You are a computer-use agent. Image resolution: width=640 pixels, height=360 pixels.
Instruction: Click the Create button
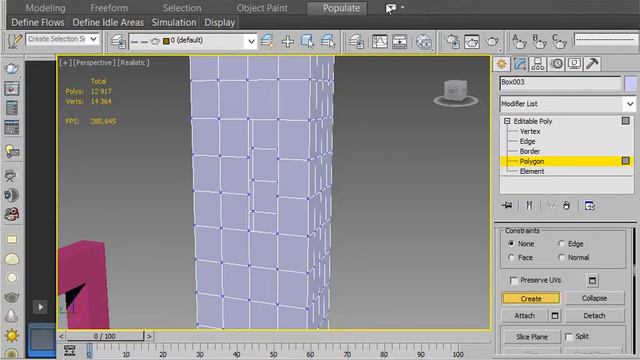[531, 299]
